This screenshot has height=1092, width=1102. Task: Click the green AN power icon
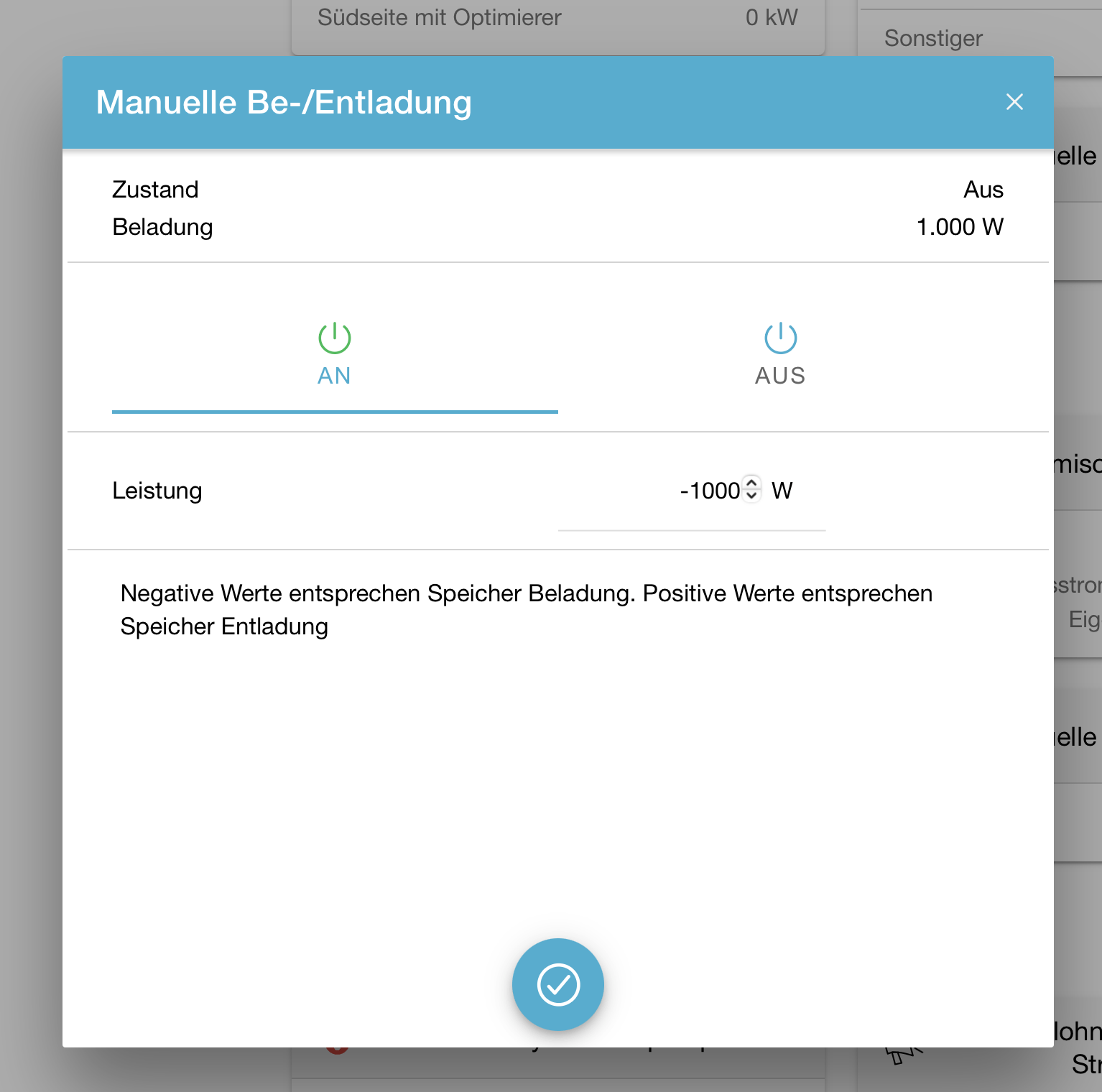click(x=335, y=338)
